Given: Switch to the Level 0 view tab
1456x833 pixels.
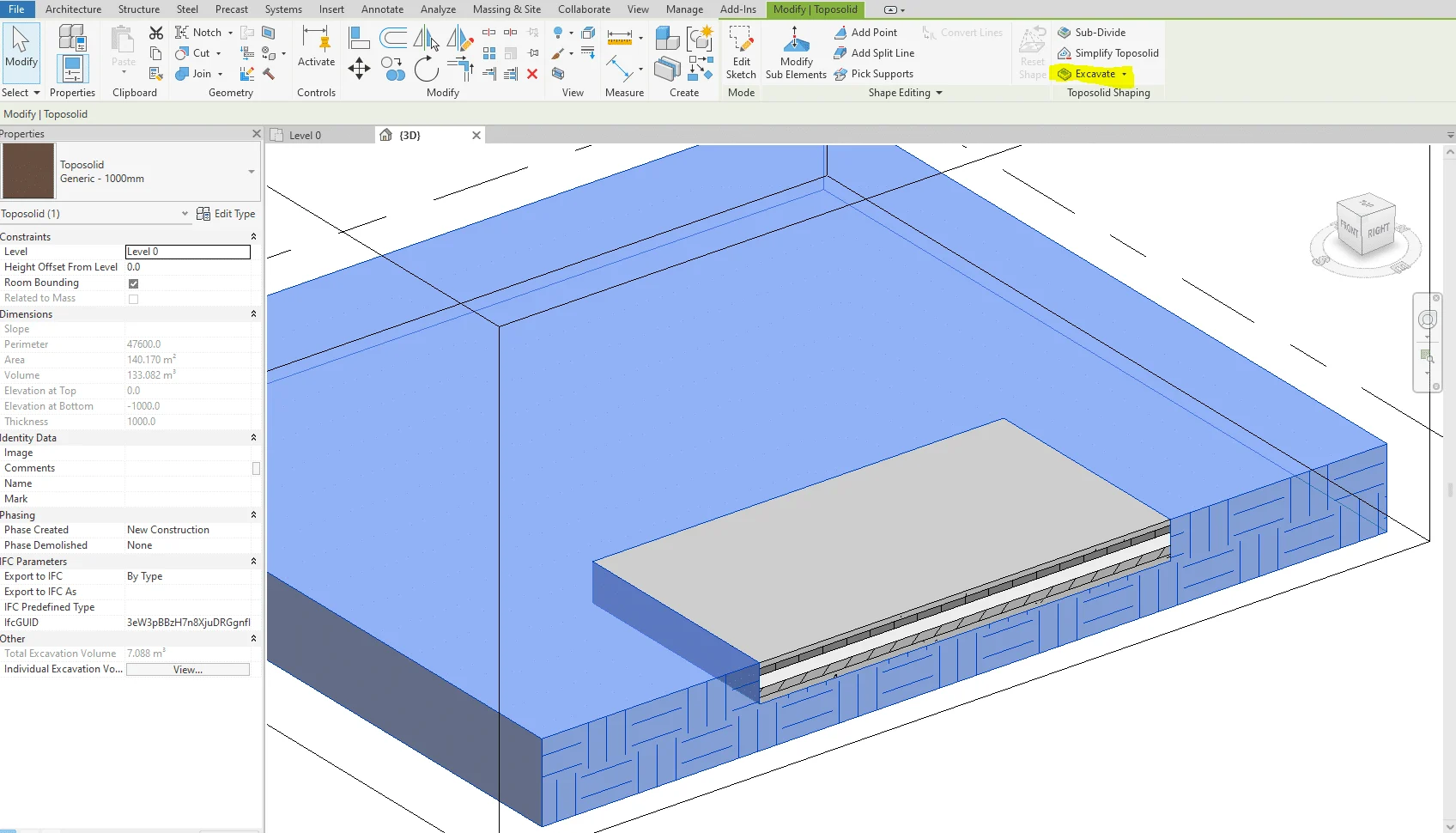Looking at the screenshot, I should [305, 136].
